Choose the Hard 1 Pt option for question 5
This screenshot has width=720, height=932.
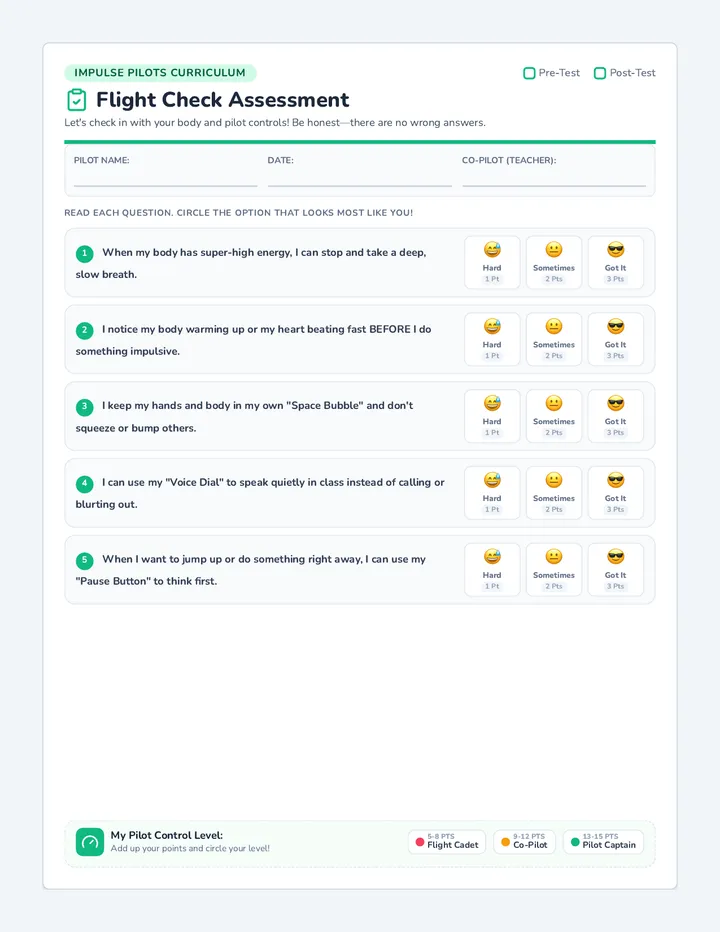click(x=492, y=569)
